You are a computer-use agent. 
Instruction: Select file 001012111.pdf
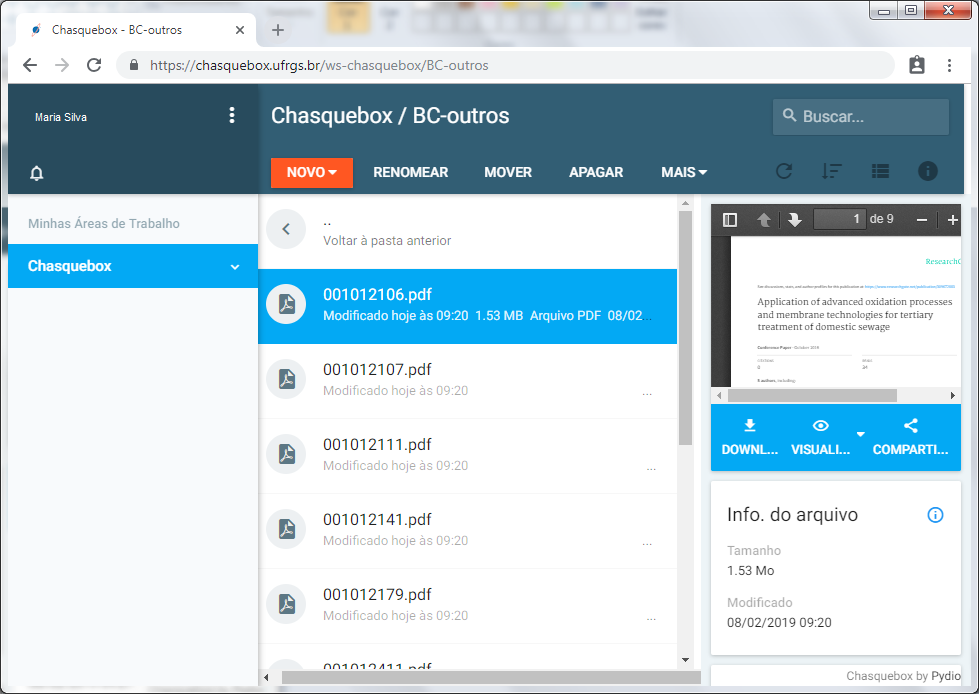click(468, 456)
